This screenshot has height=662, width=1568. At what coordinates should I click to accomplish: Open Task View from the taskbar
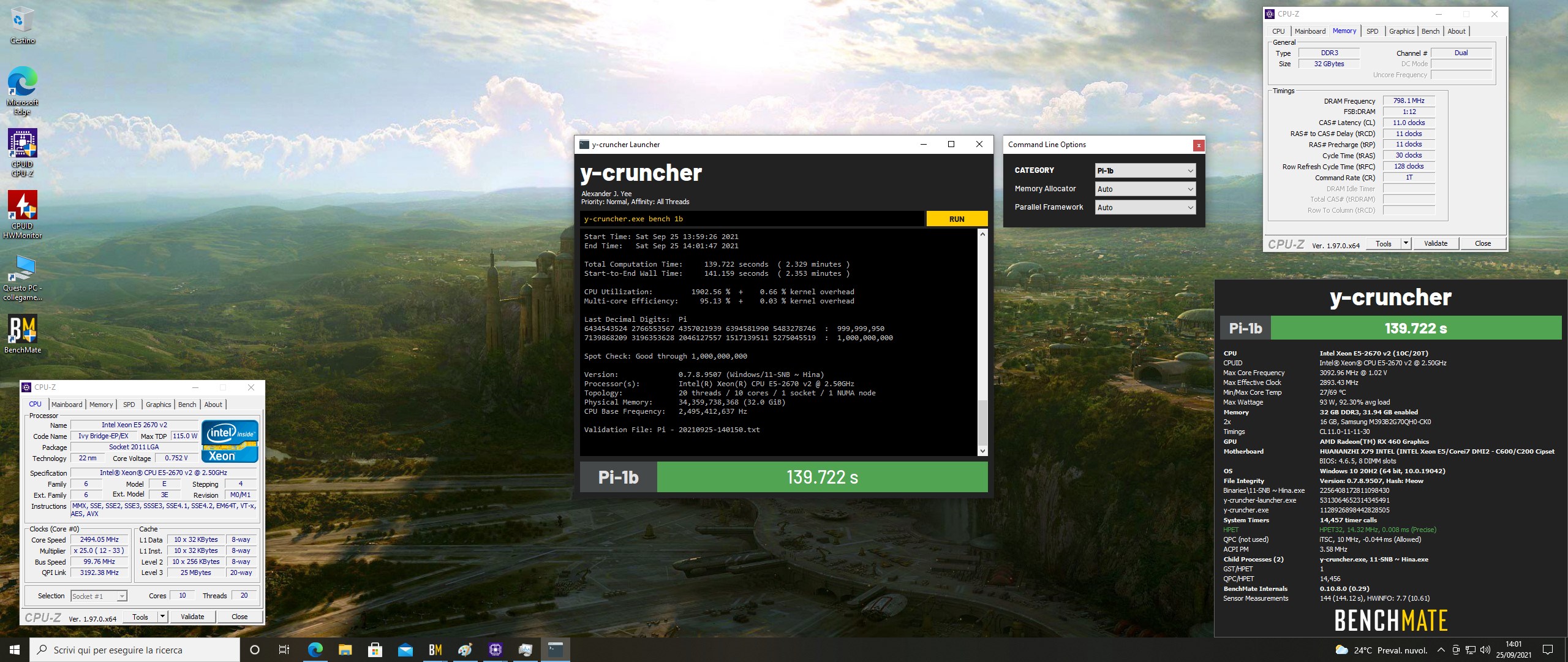(x=284, y=650)
